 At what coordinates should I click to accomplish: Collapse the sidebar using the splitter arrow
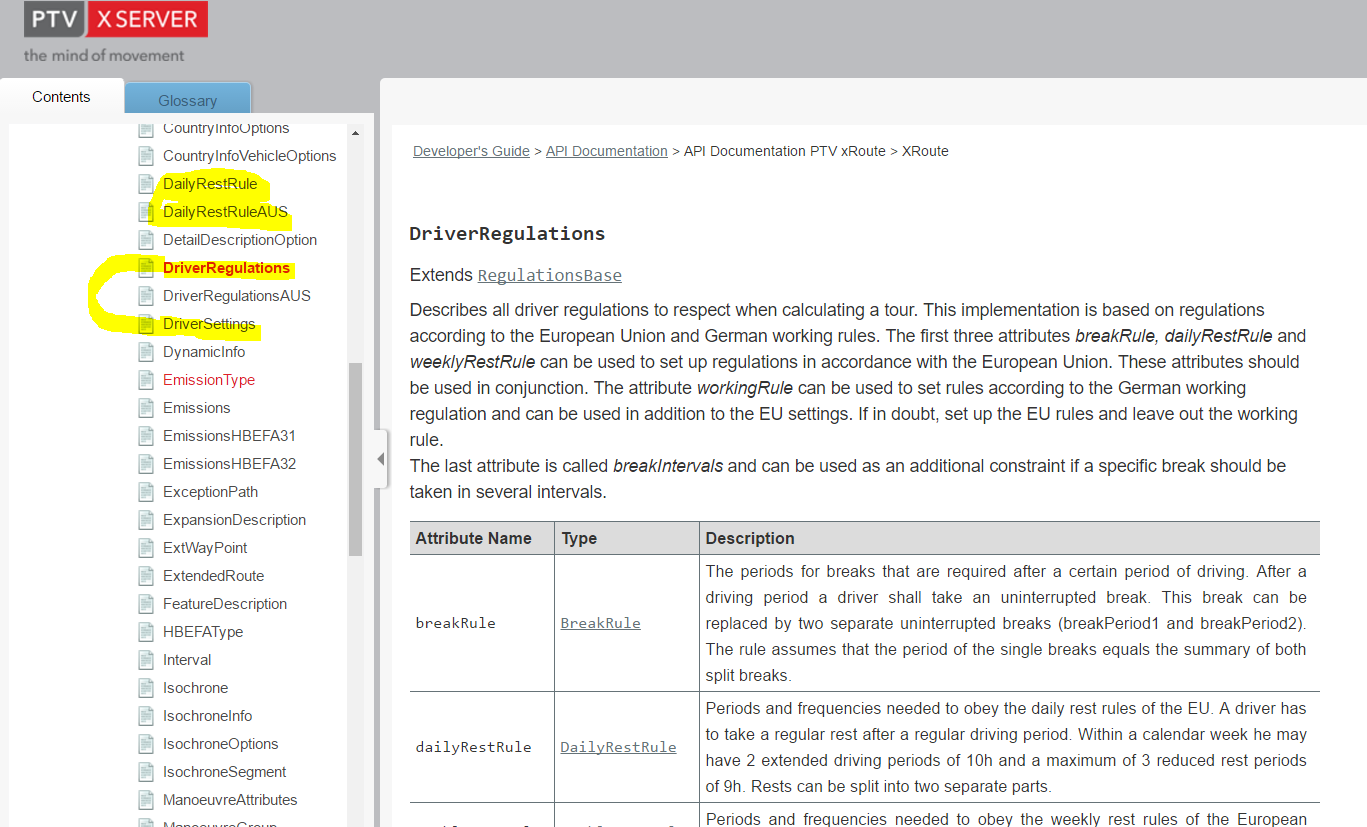tap(380, 459)
